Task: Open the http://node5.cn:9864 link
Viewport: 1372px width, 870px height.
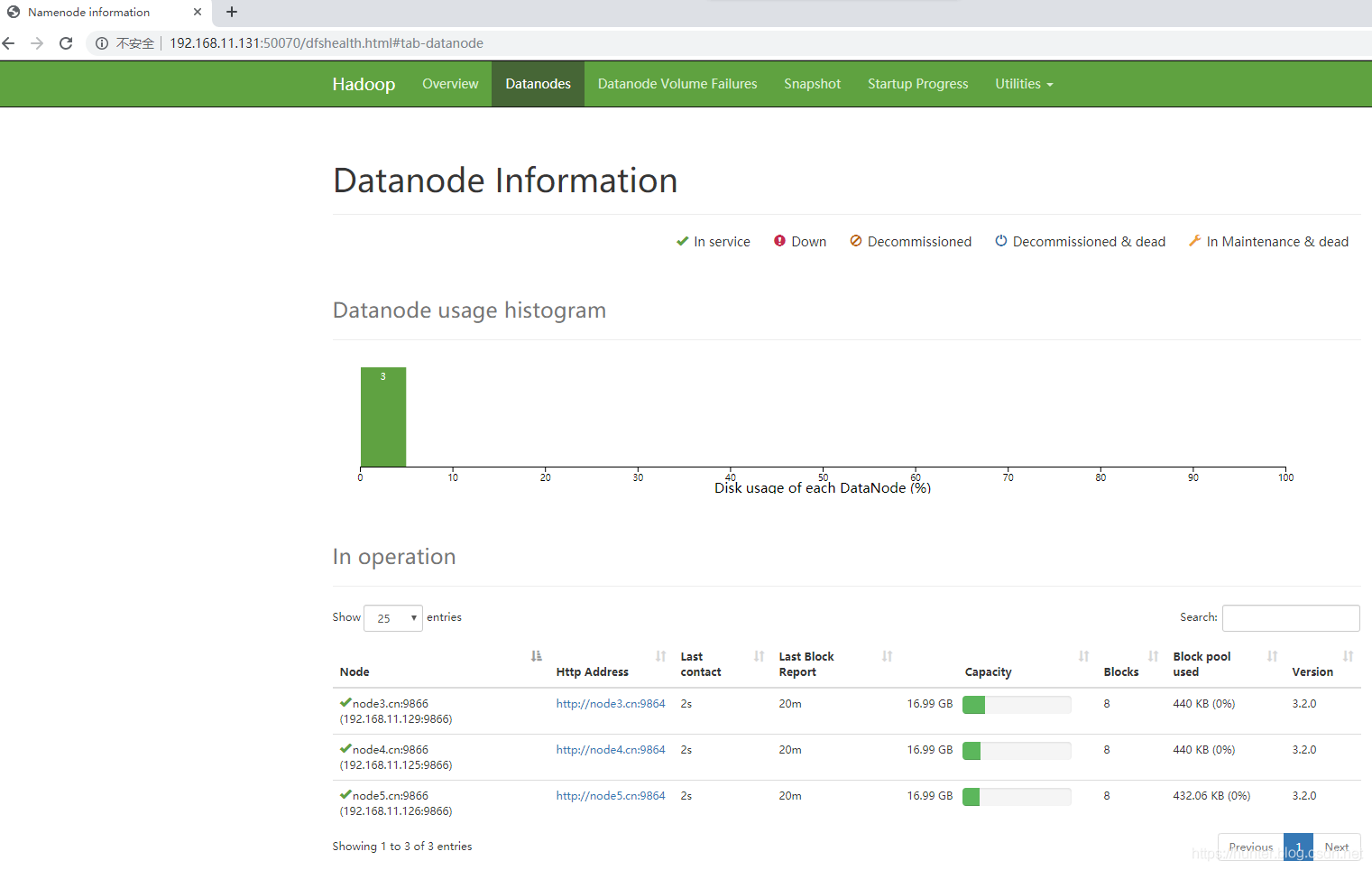Action: click(x=611, y=796)
